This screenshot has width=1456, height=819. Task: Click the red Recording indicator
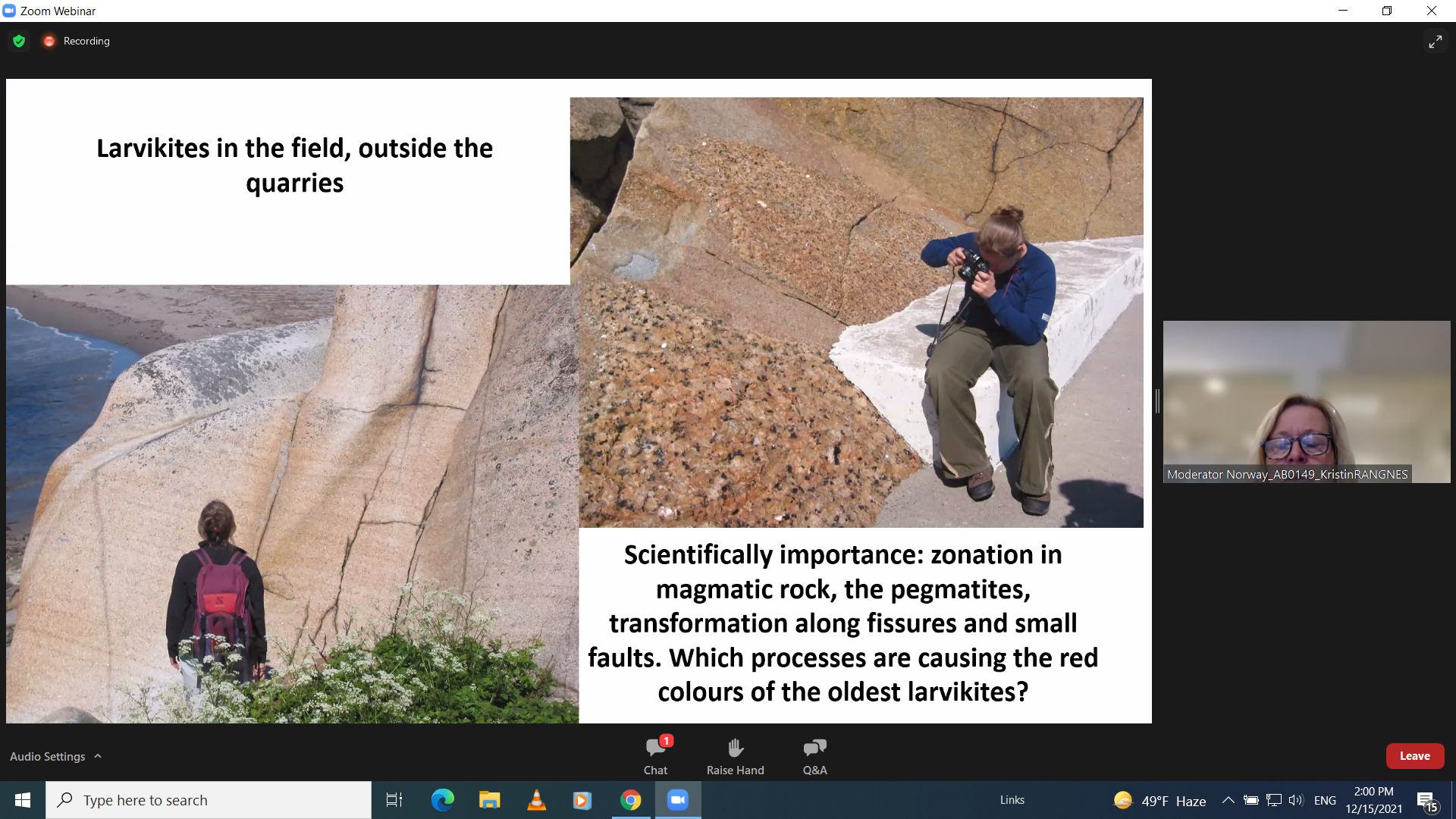pyautogui.click(x=49, y=41)
